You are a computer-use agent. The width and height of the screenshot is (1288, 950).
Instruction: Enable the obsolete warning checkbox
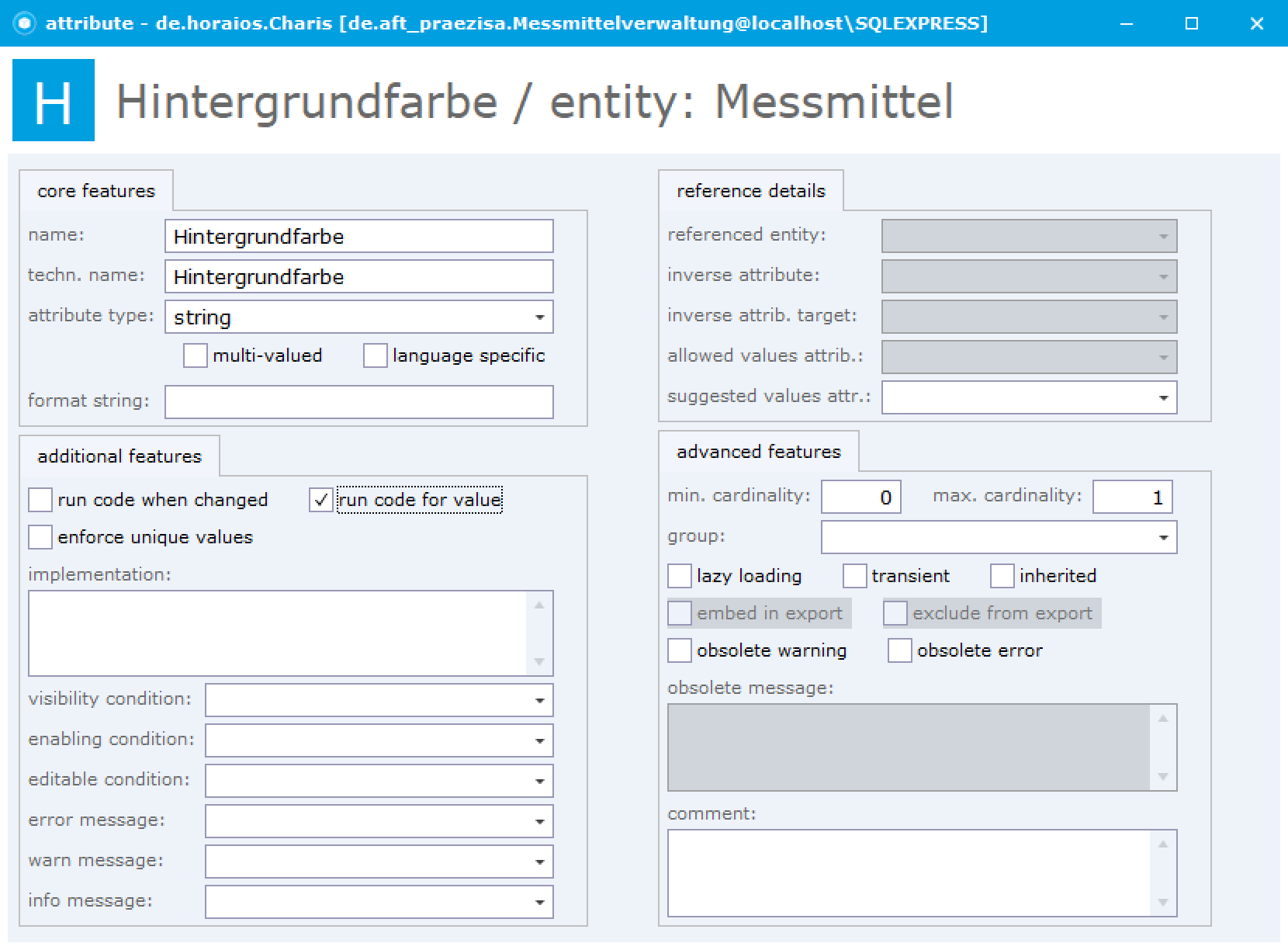pos(680,650)
